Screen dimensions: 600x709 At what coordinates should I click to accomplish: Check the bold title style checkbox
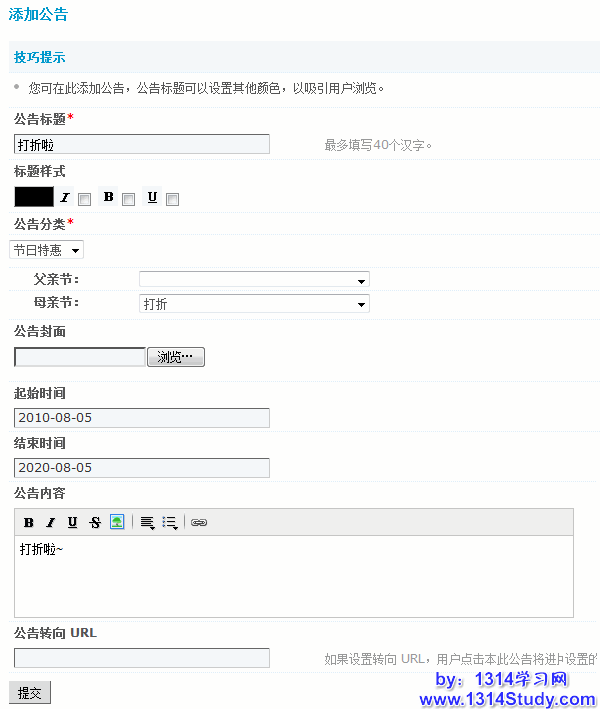(x=128, y=199)
